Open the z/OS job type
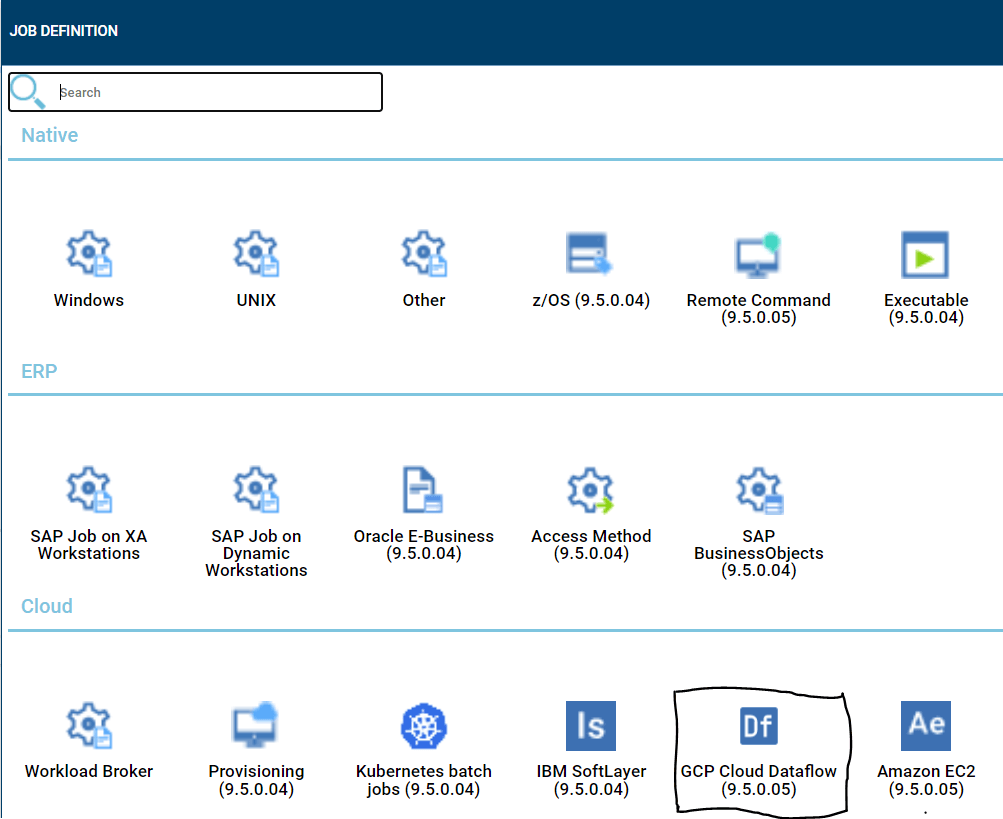 (x=590, y=253)
